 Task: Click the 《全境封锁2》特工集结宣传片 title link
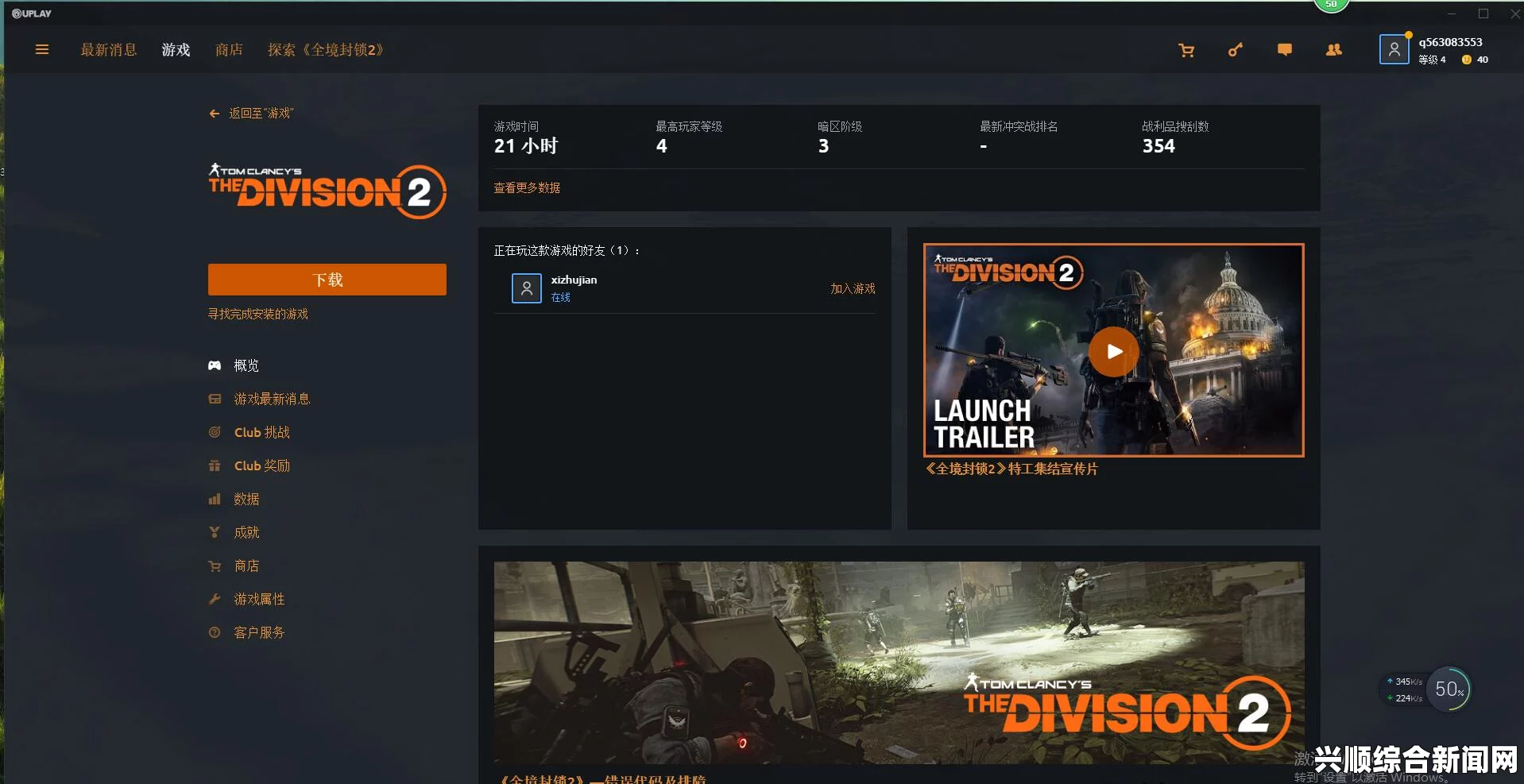pyautogui.click(x=1011, y=469)
